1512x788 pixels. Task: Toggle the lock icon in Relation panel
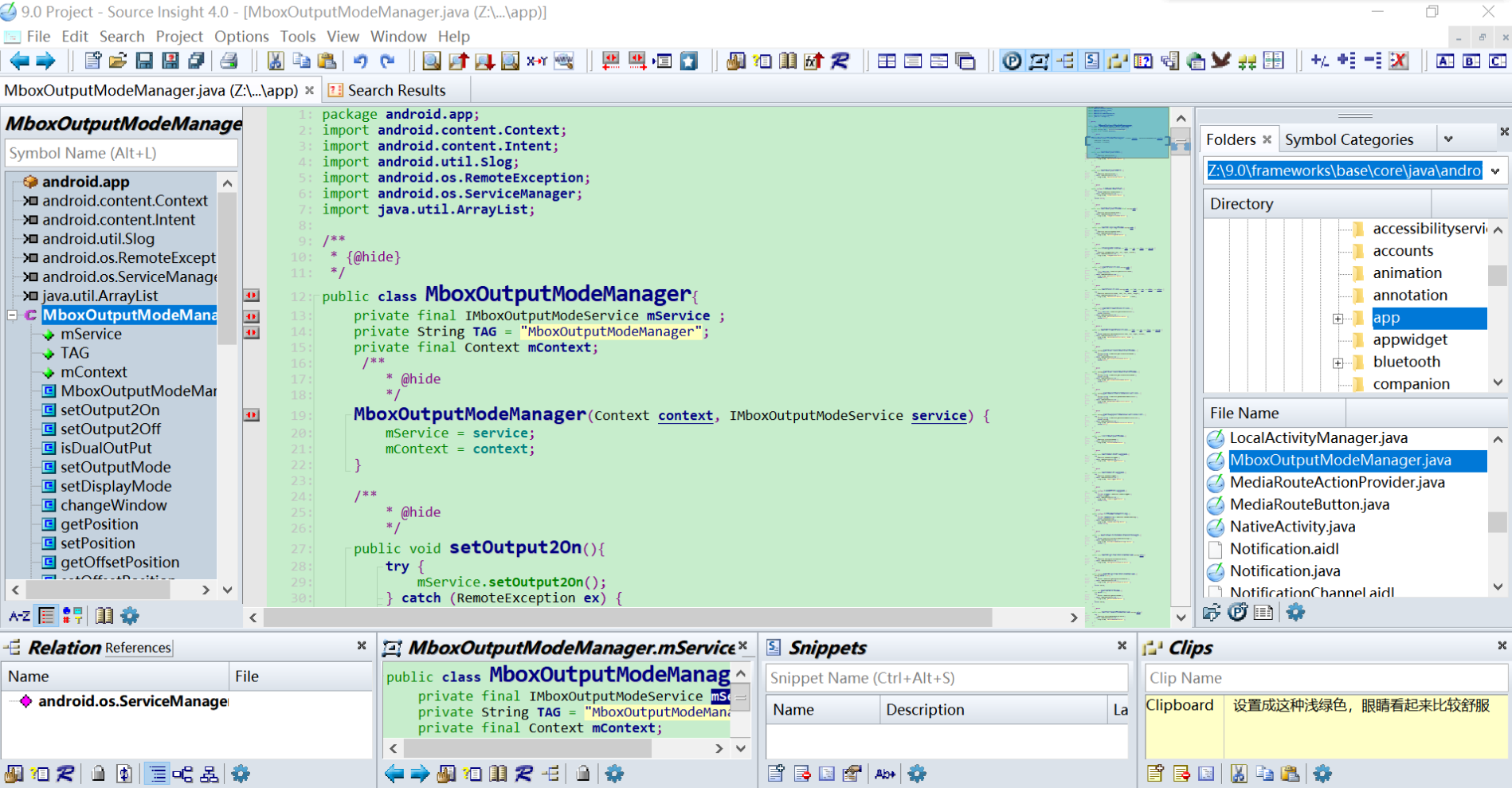click(98, 773)
